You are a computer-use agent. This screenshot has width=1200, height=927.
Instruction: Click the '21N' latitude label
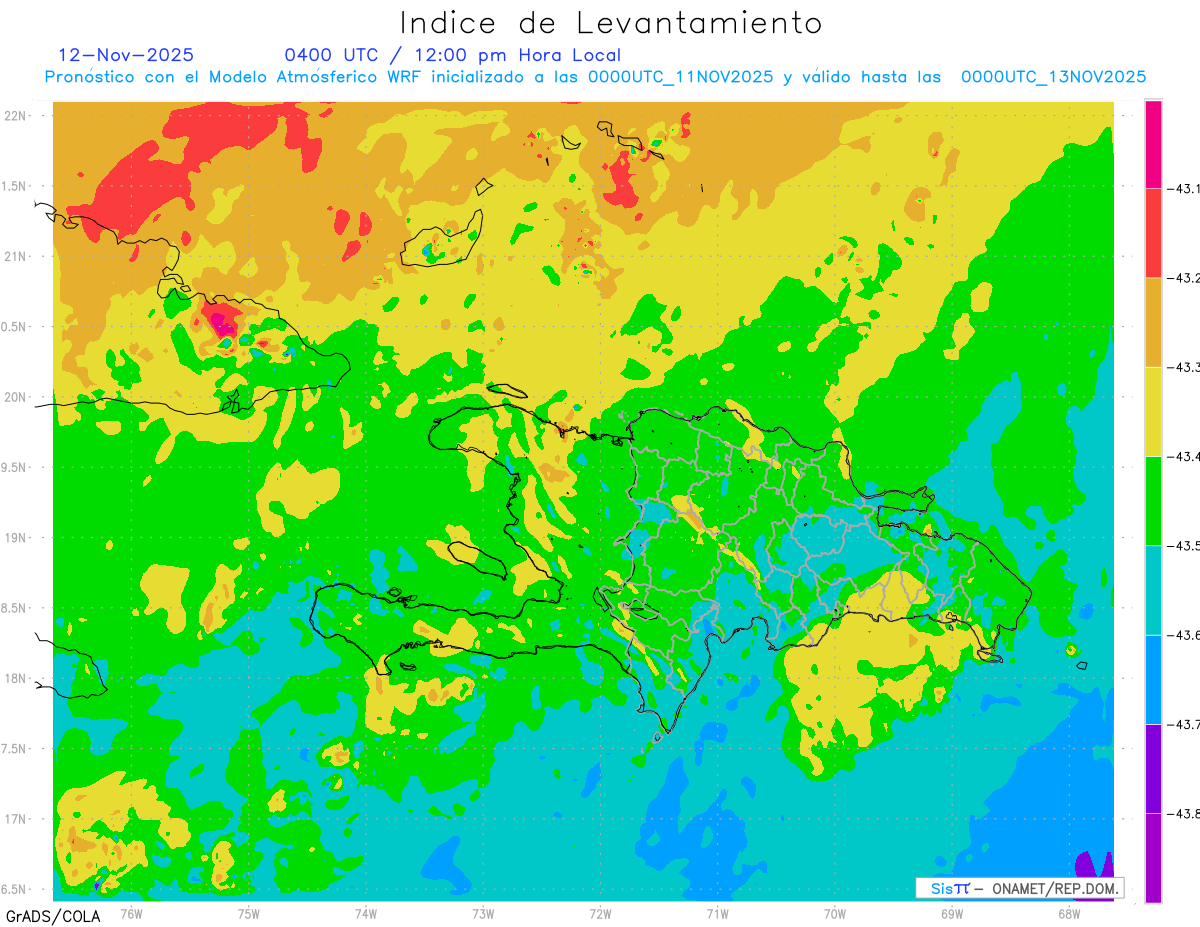(x=17, y=256)
